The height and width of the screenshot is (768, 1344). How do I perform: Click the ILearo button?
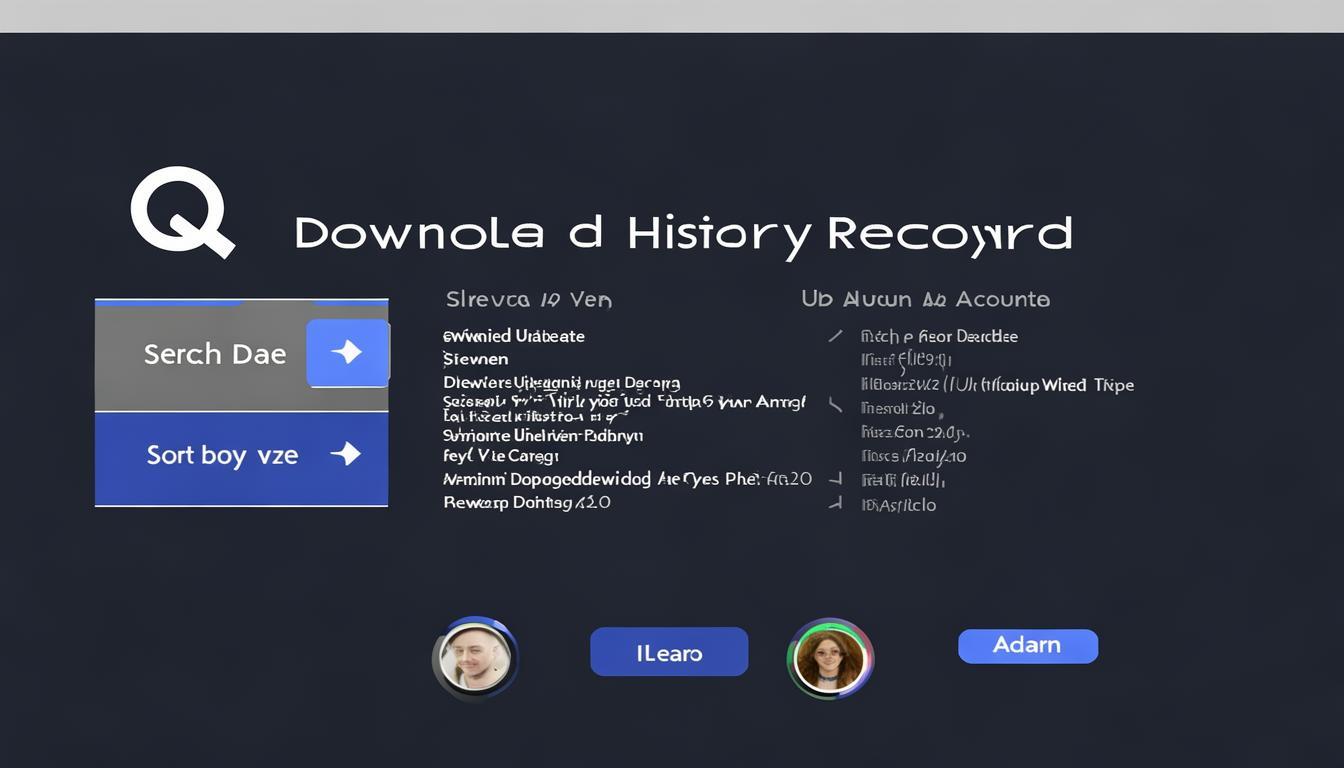click(669, 653)
